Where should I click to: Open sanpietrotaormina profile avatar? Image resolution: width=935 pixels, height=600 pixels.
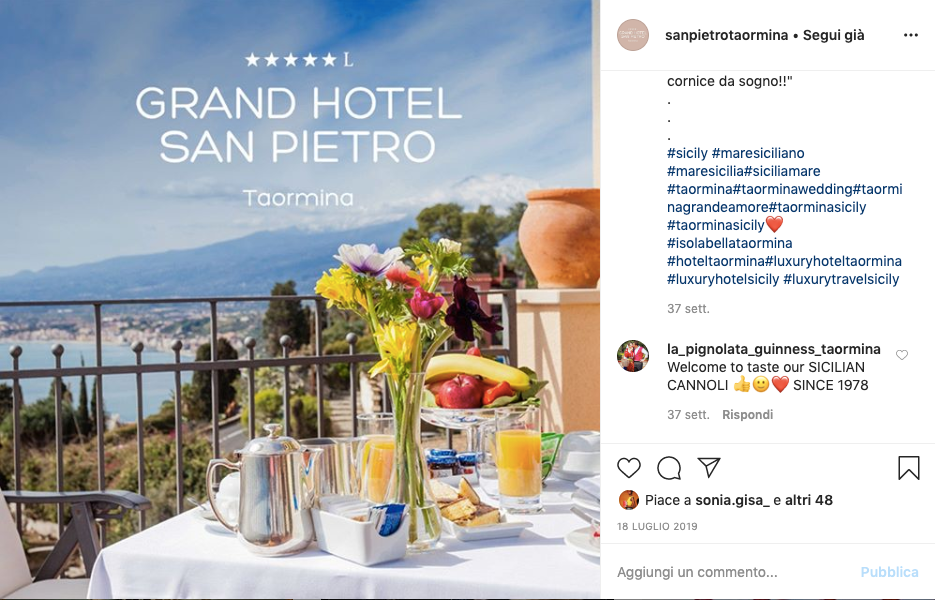pos(633,35)
